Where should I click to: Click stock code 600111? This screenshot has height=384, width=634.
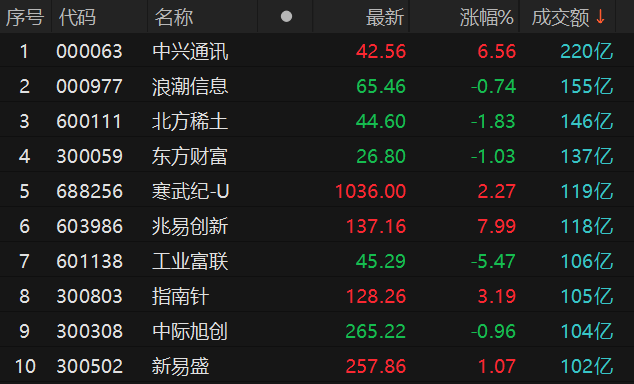tap(89, 122)
